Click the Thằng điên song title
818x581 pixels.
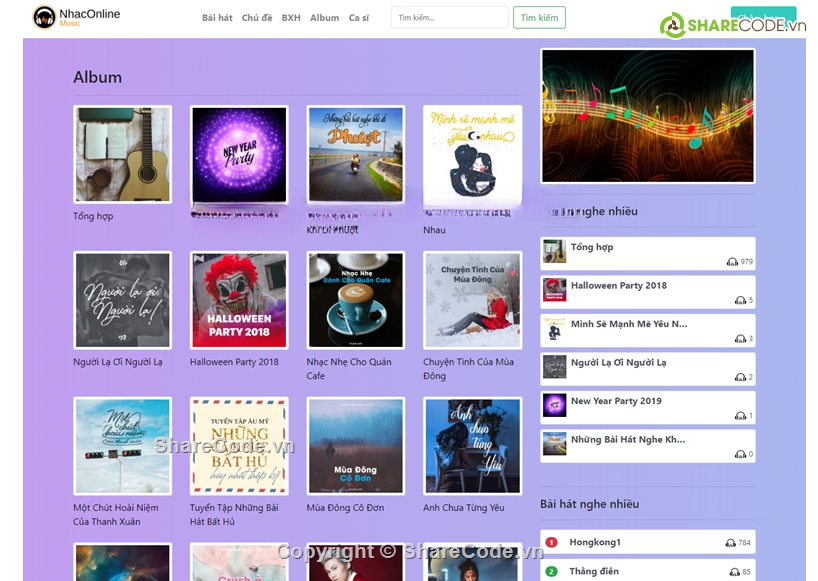[x=594, y=572]
